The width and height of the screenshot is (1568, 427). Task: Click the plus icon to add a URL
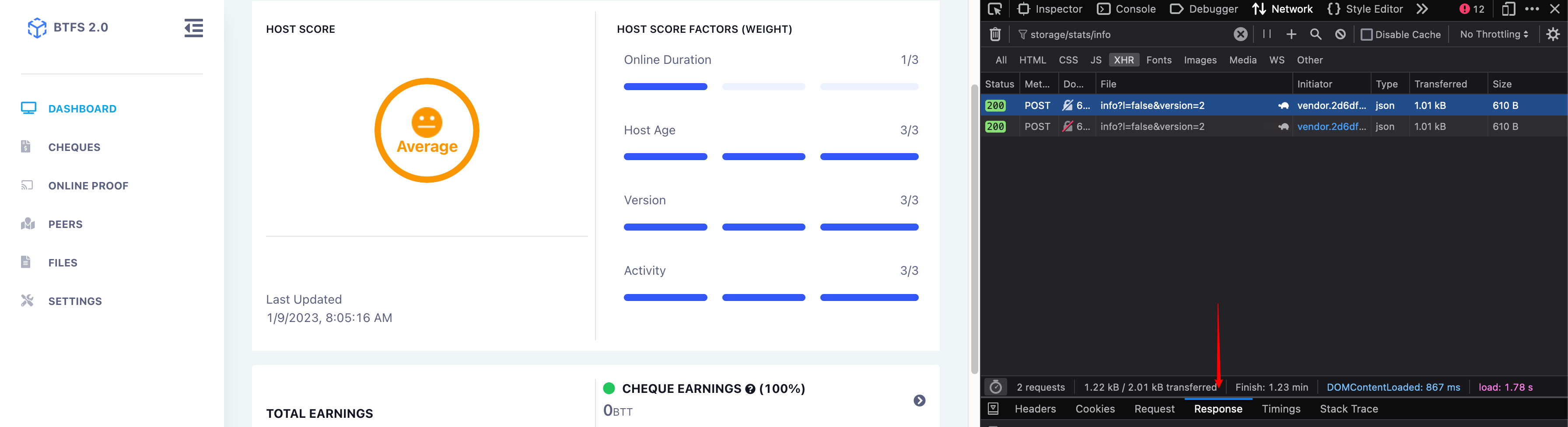click(x=1291, y=34)
